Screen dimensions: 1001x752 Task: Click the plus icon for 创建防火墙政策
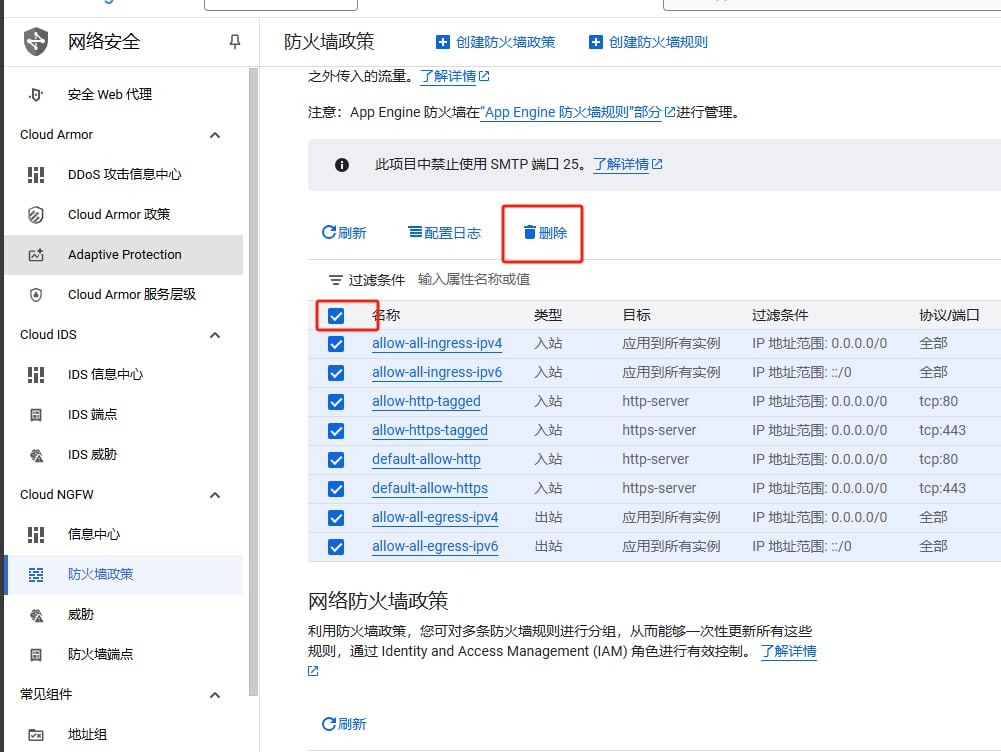click(443, 42)
